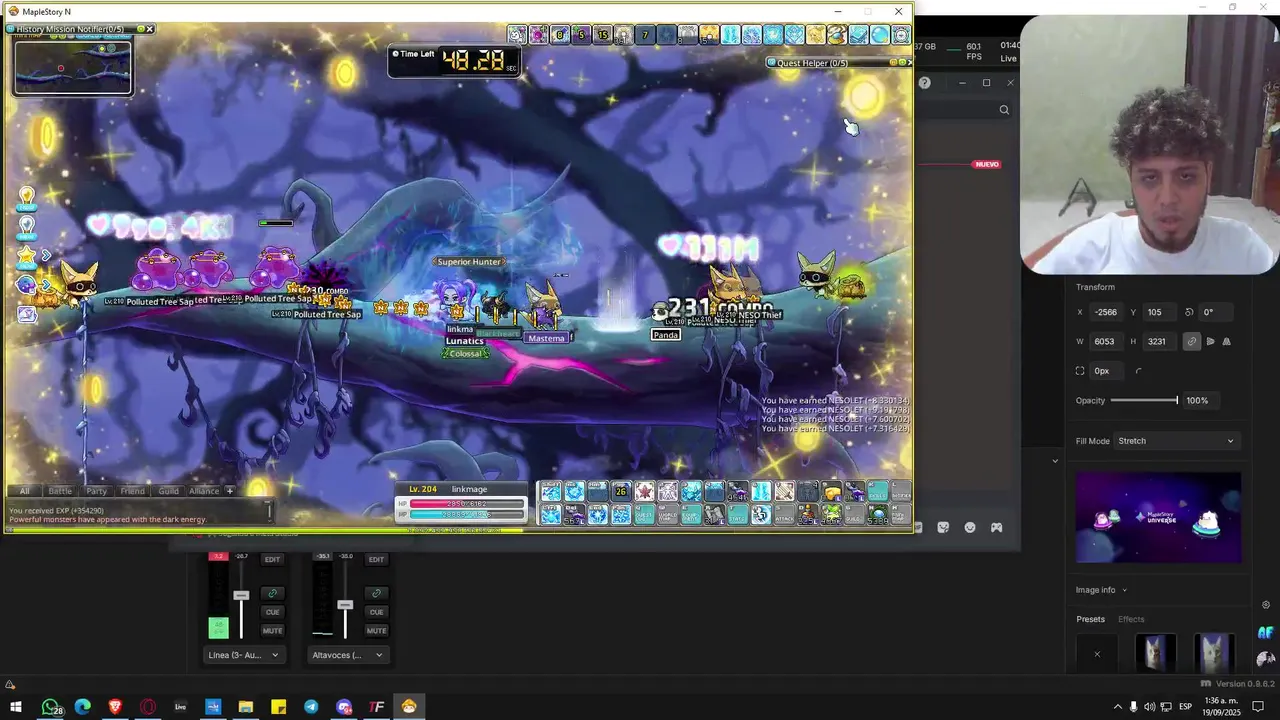Click the flip vertical icon
The image size is (1280, 720).
1227,341
